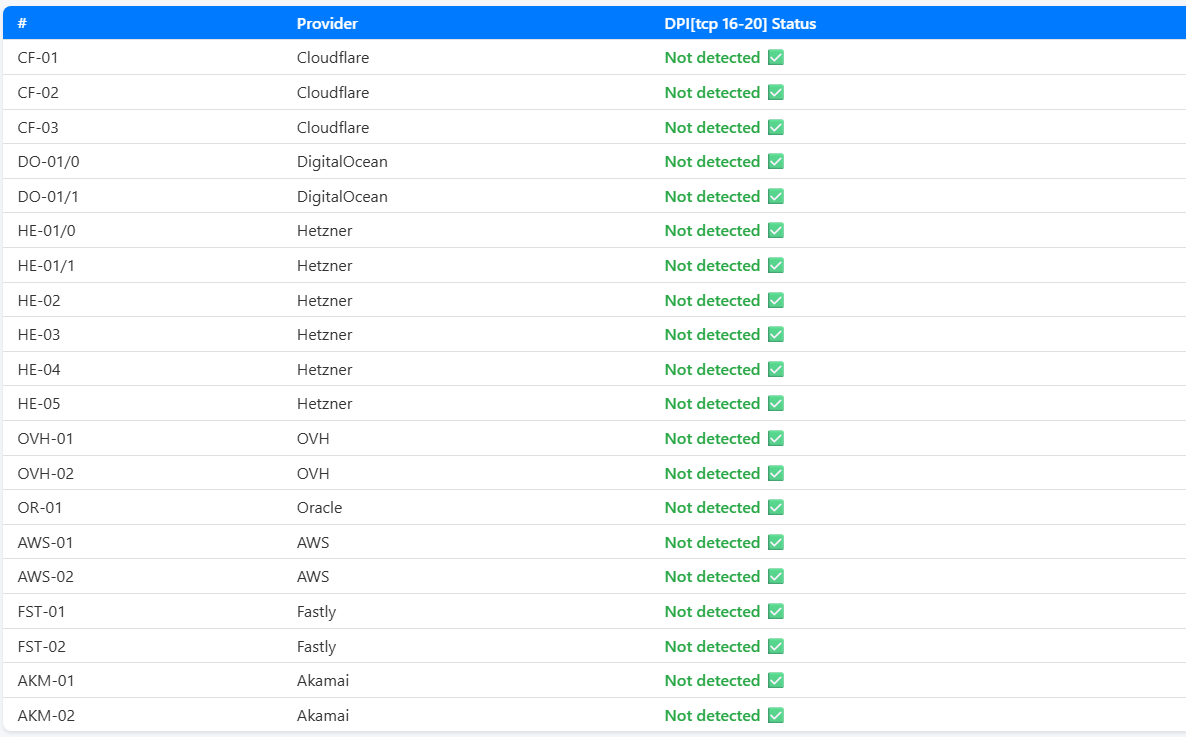Select the green checkmark for AWS-02

click(775, 577)
